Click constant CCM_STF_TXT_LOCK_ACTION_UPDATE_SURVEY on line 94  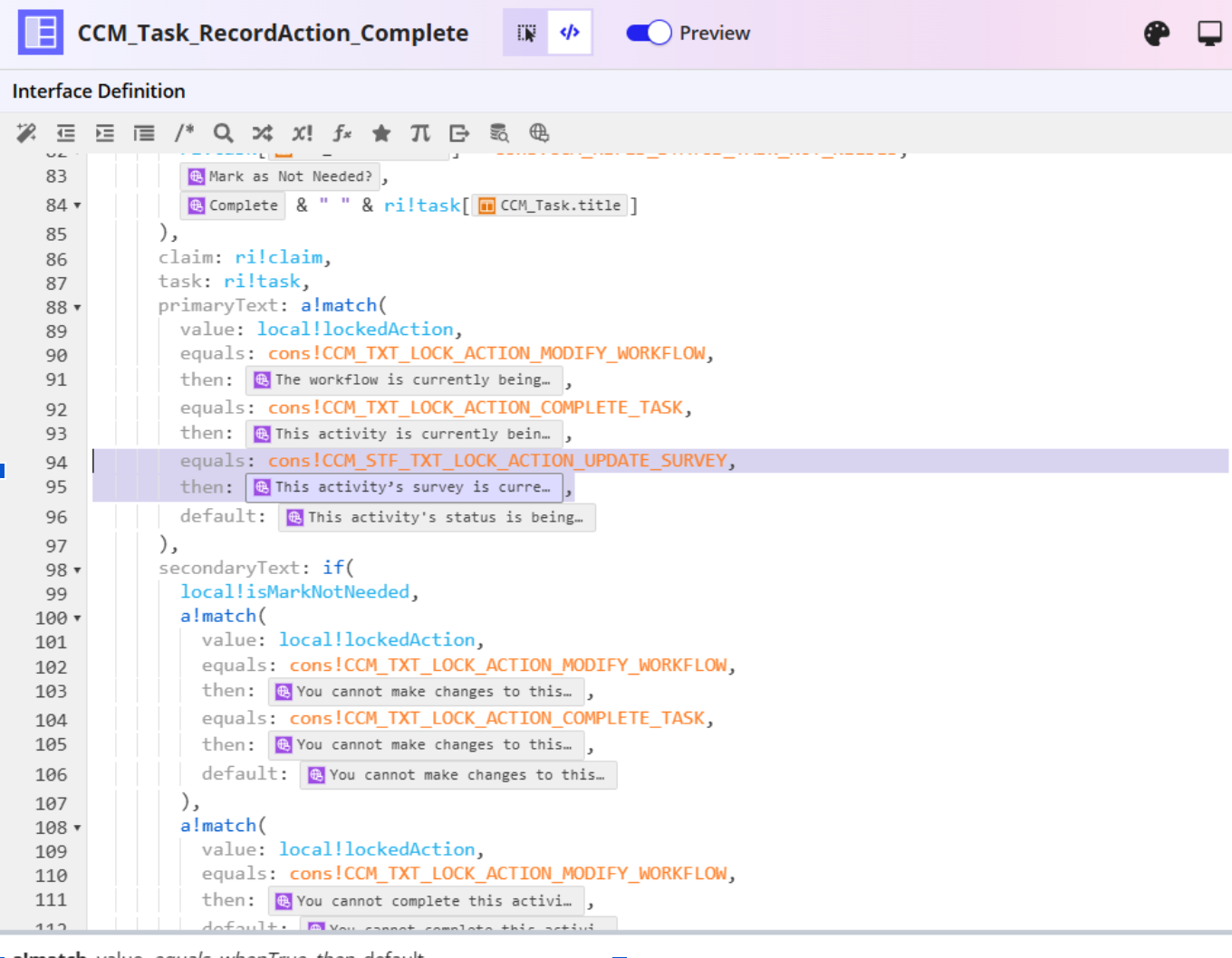[497, 461]
